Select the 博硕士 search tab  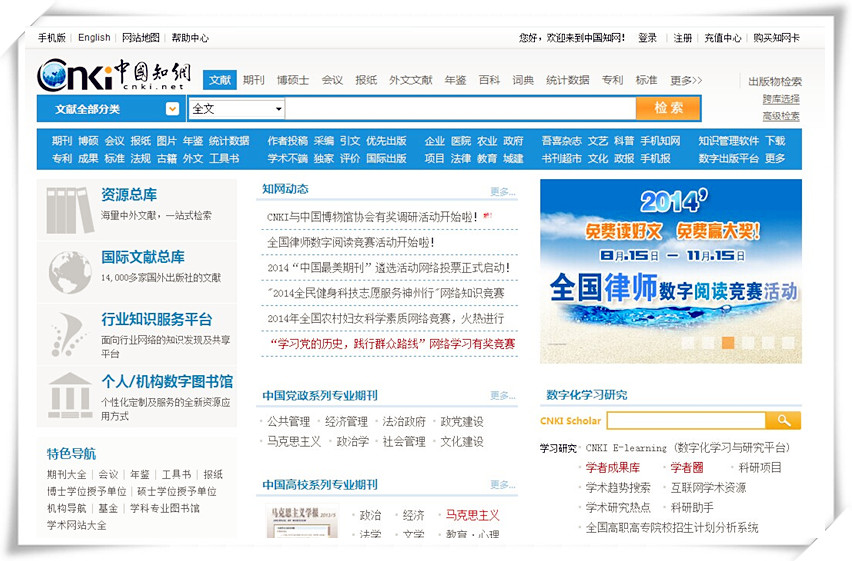coord(293,80)
